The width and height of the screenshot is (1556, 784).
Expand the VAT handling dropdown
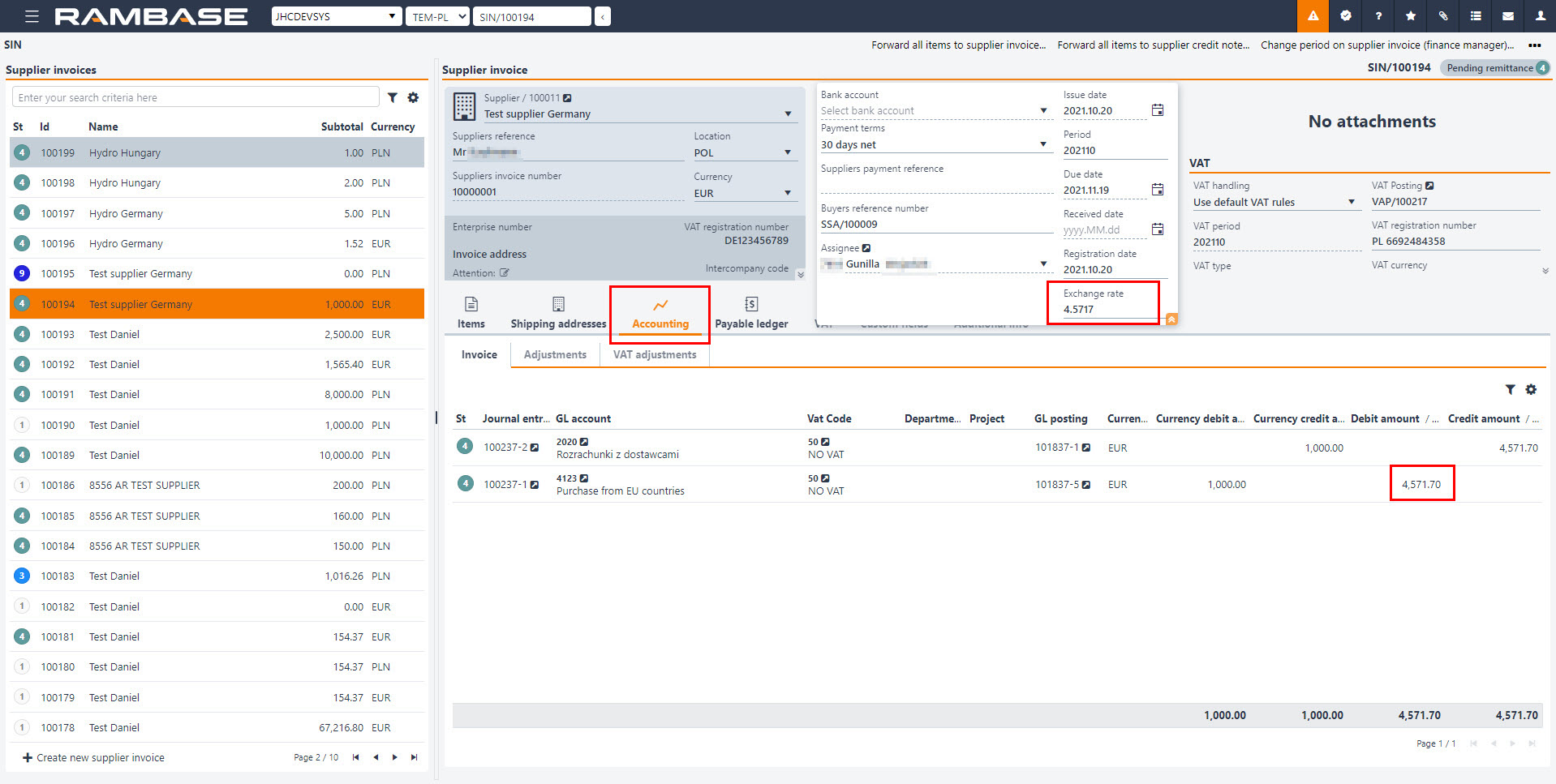click(1352, 202)
